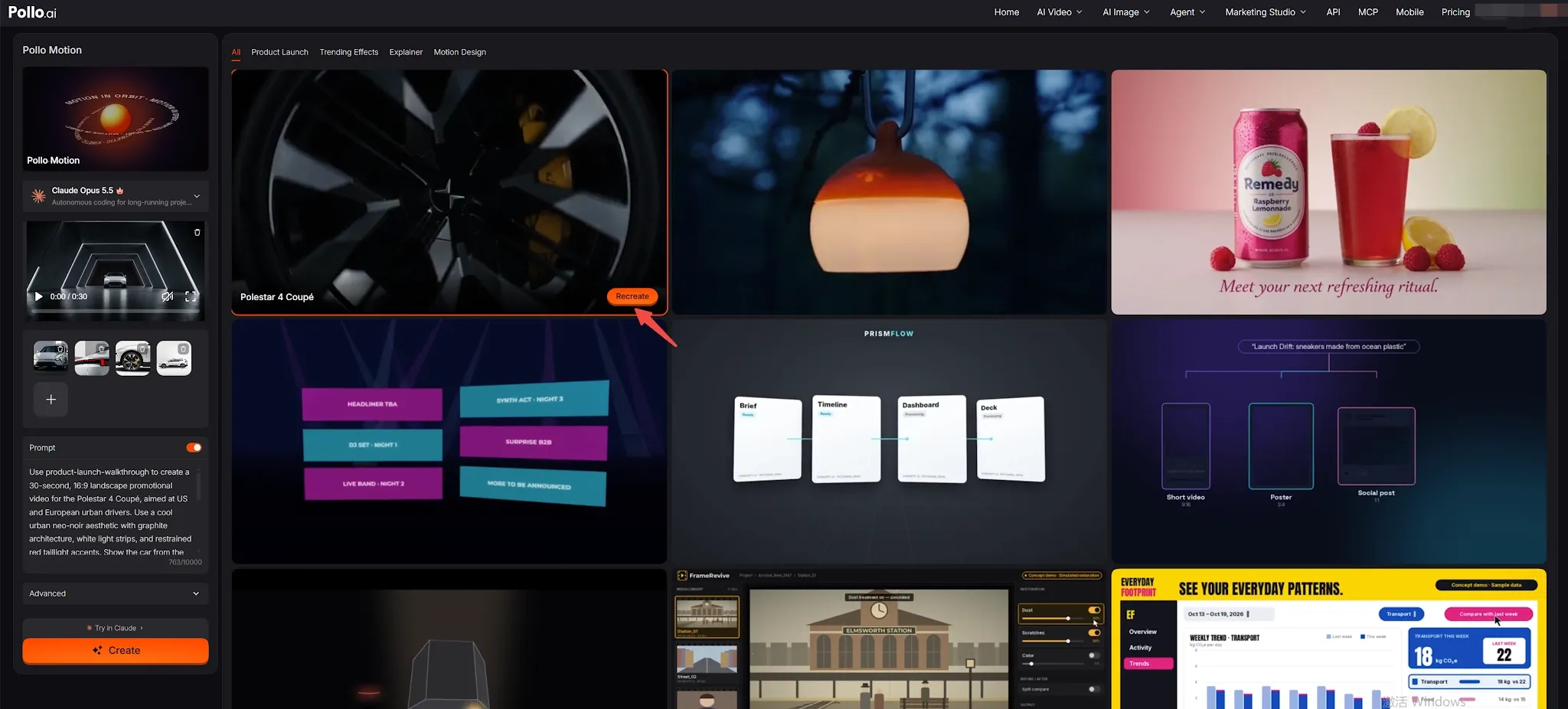Viewport: 1568px width, 709px height.
Task: Select the red taillight reference thumbnail
Action: point(92,358)
